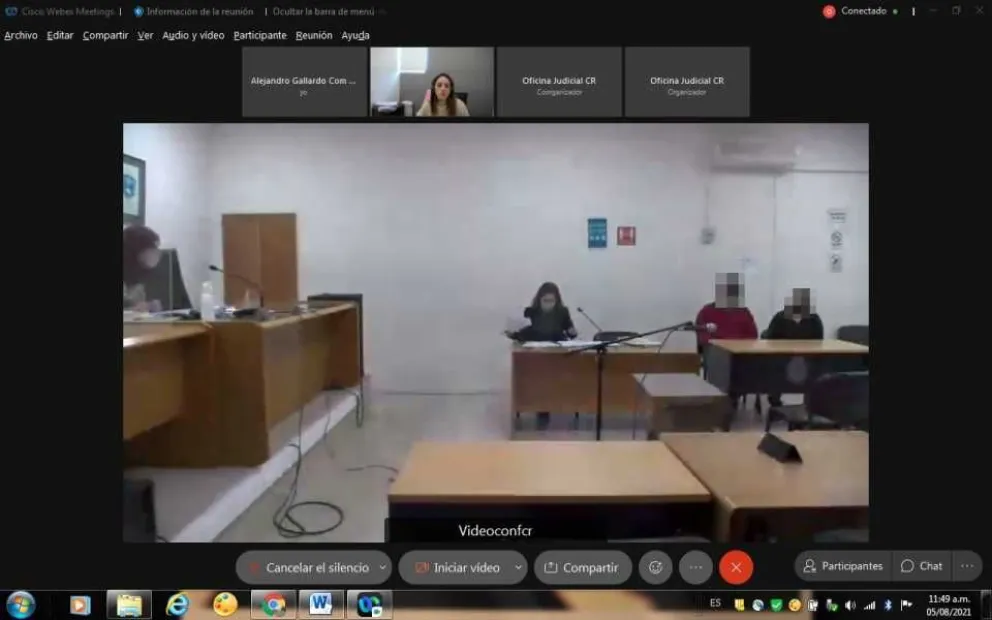
Task: Toggle the Participantes panel
Action: pos(843,566)
